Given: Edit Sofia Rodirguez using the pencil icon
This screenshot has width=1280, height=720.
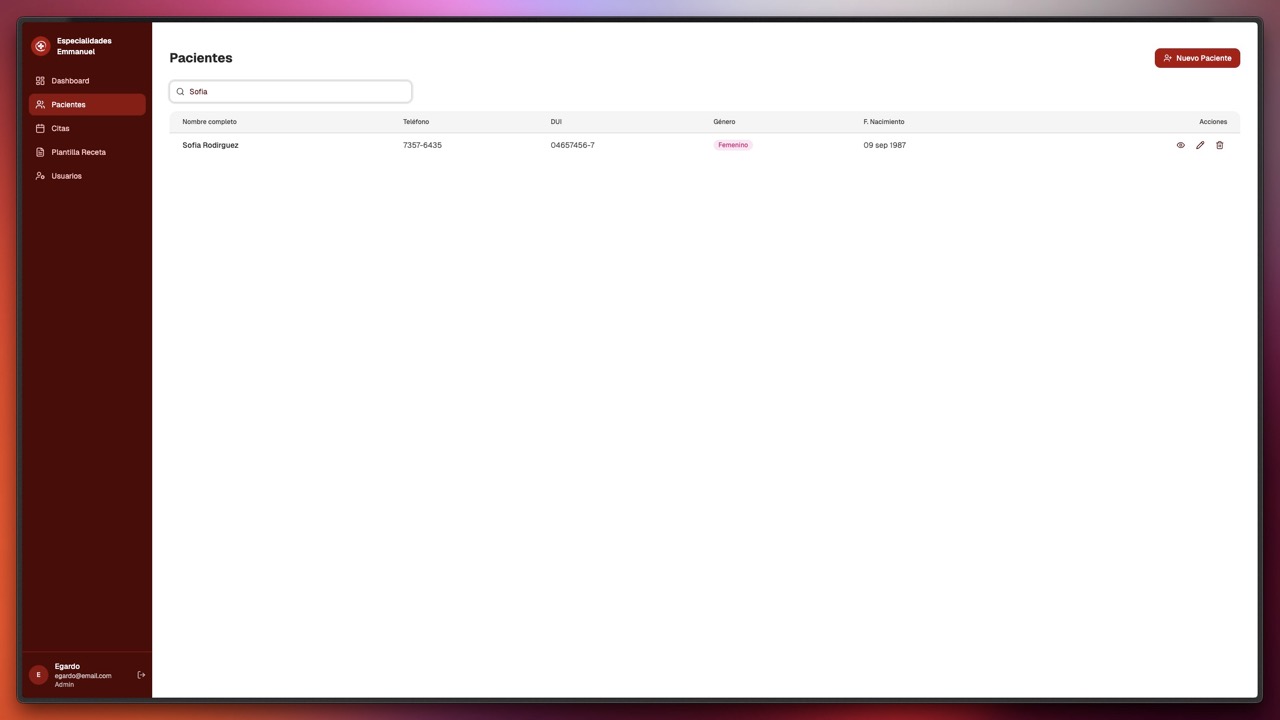Looking at the screenshot, I should pyautogui.click(x=1200, y=146).
